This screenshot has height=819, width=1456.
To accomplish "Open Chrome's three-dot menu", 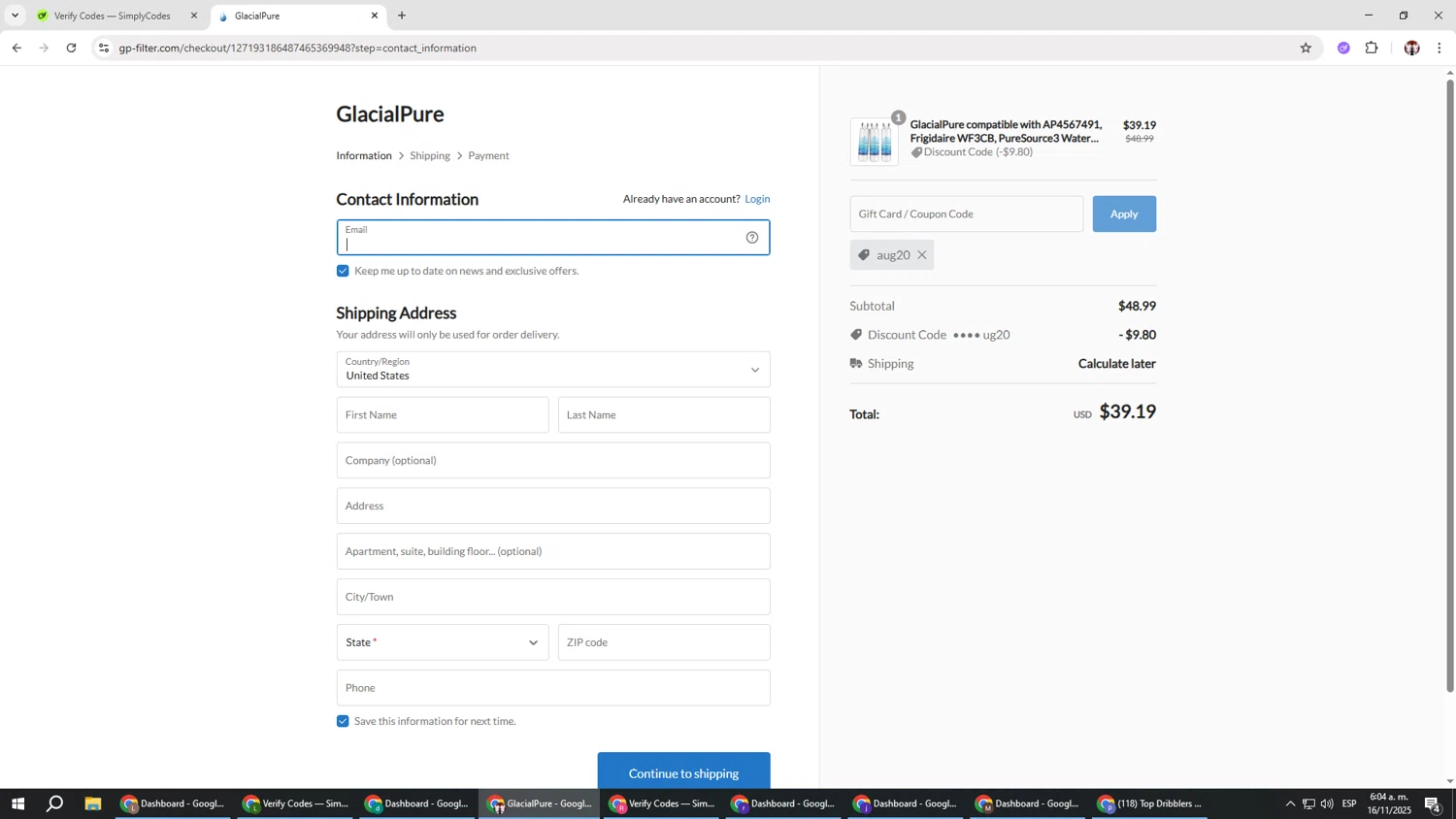I will pyautogui.click(x=1439, y=48).
